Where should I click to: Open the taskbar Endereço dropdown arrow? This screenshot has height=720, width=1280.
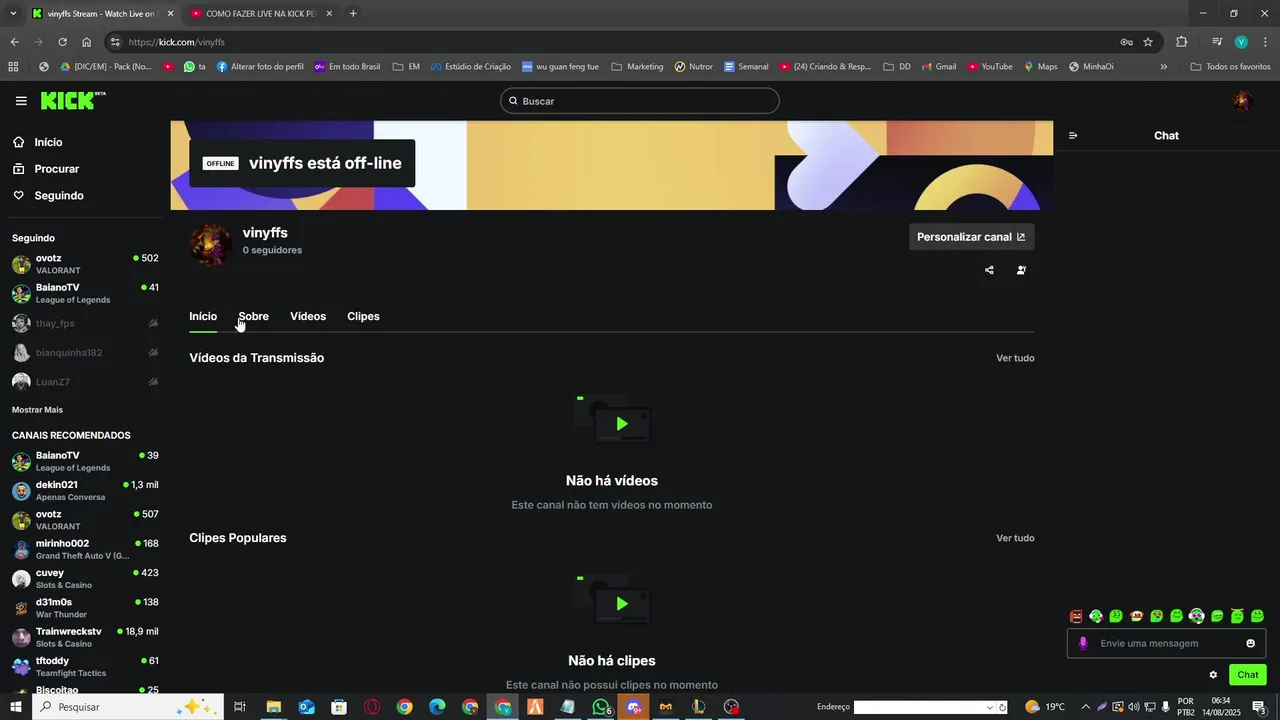(989, 707)
